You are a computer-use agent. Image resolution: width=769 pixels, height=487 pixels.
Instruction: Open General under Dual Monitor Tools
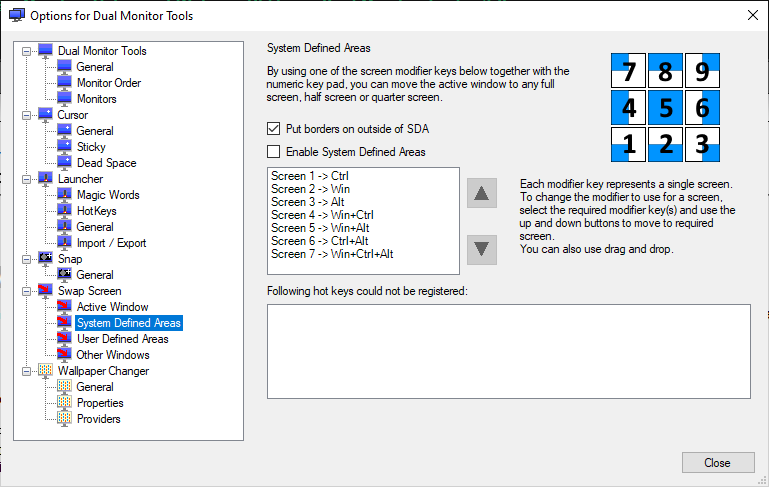95,67
